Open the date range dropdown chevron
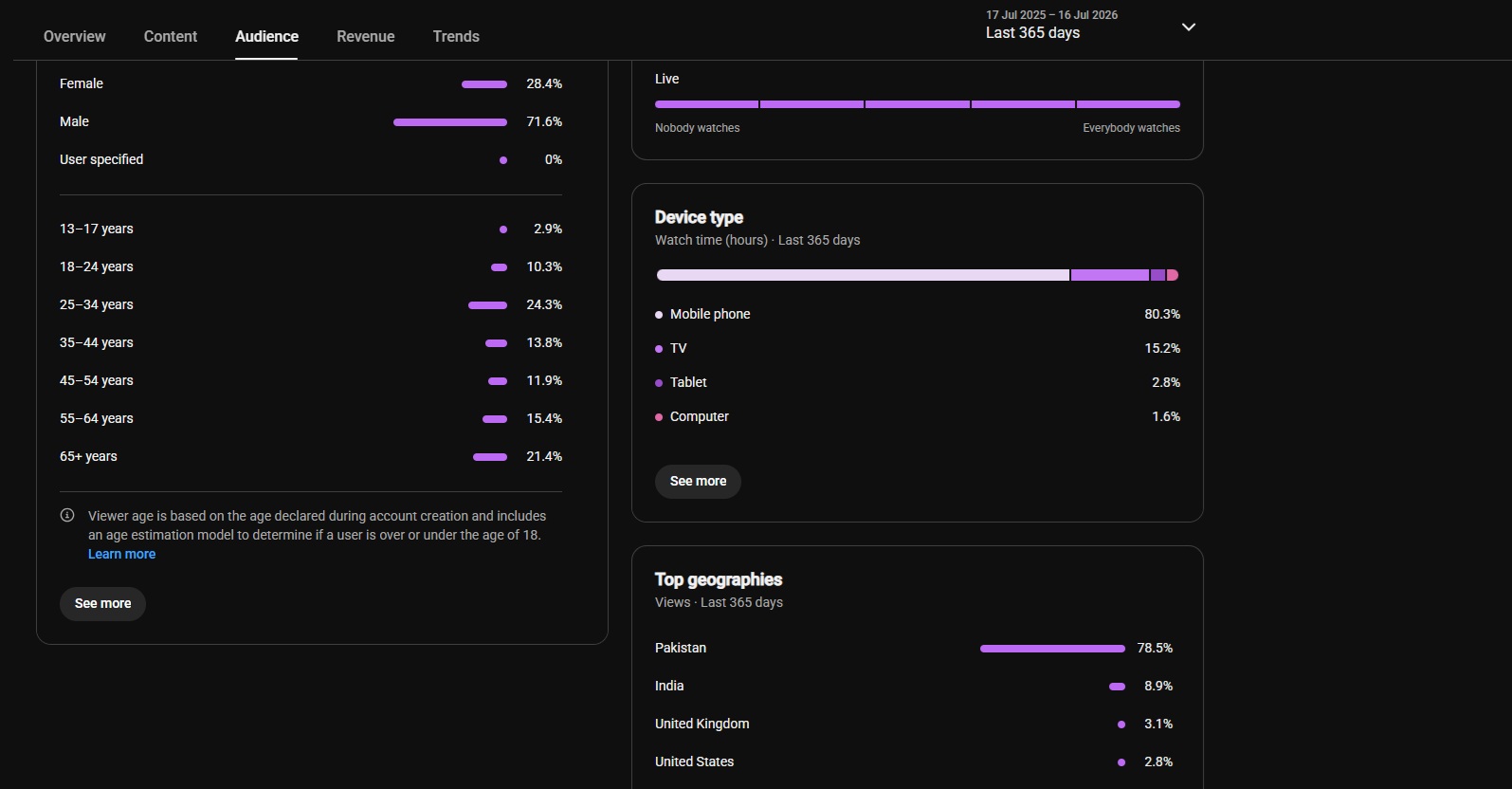The image size is (1512, 789). click(x=1189, y=27)
